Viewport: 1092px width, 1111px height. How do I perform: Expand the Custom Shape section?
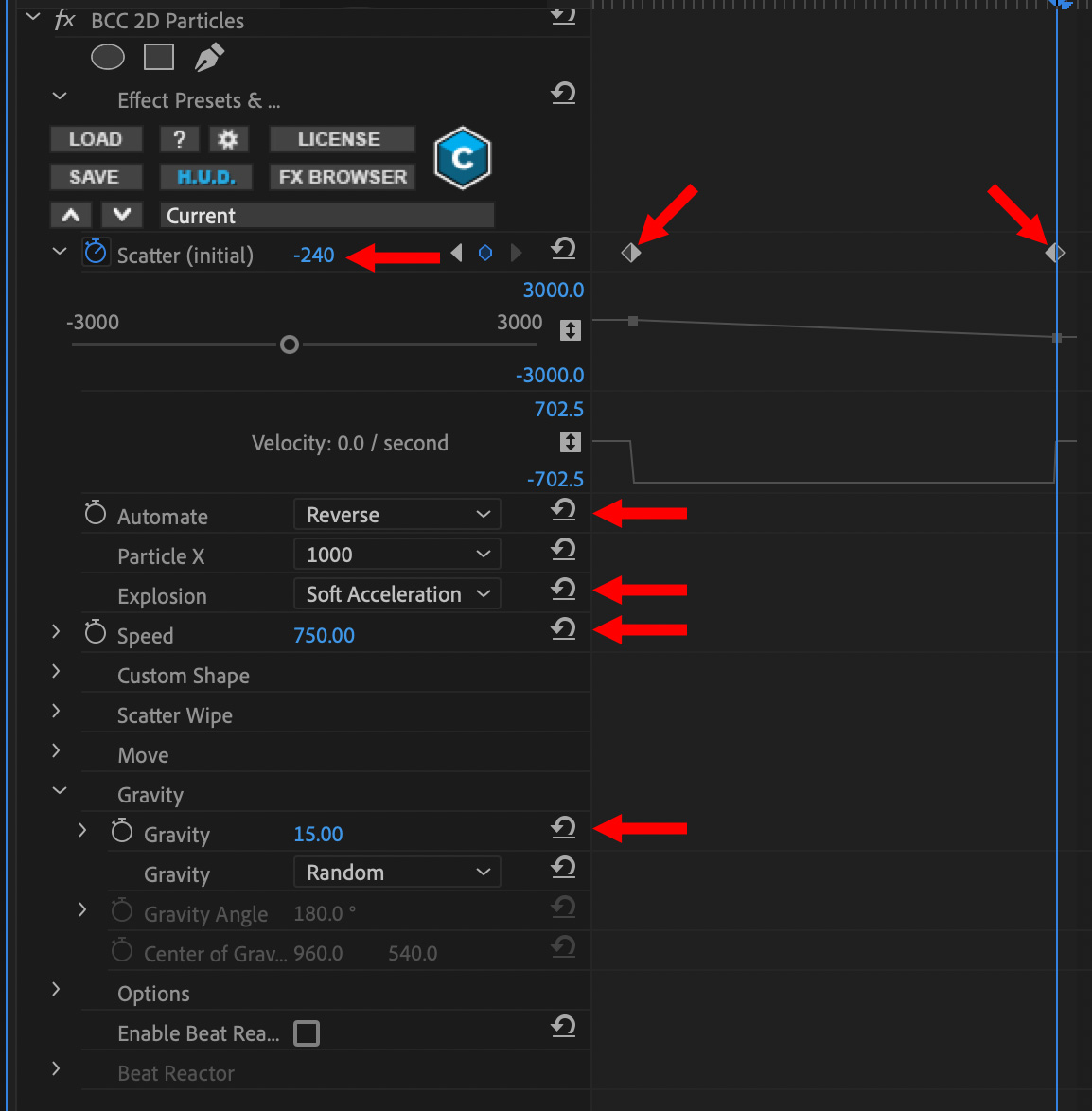point(57,671)
